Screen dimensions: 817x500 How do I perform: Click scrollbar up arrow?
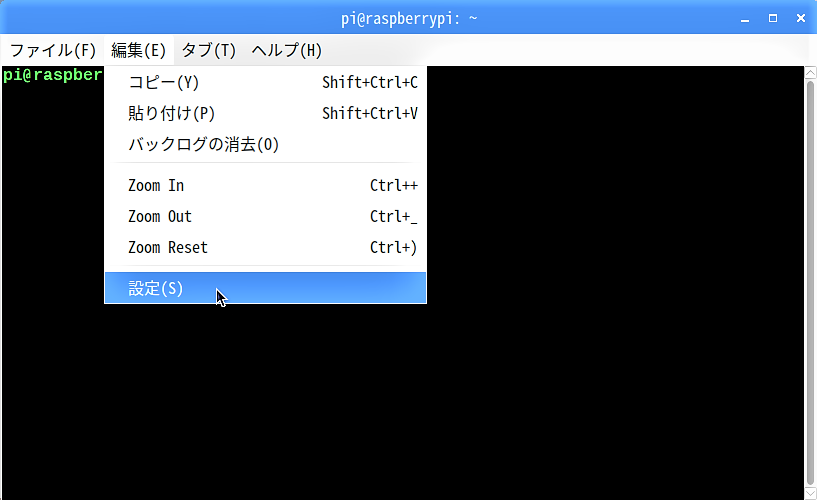click(x=810, y=72)
